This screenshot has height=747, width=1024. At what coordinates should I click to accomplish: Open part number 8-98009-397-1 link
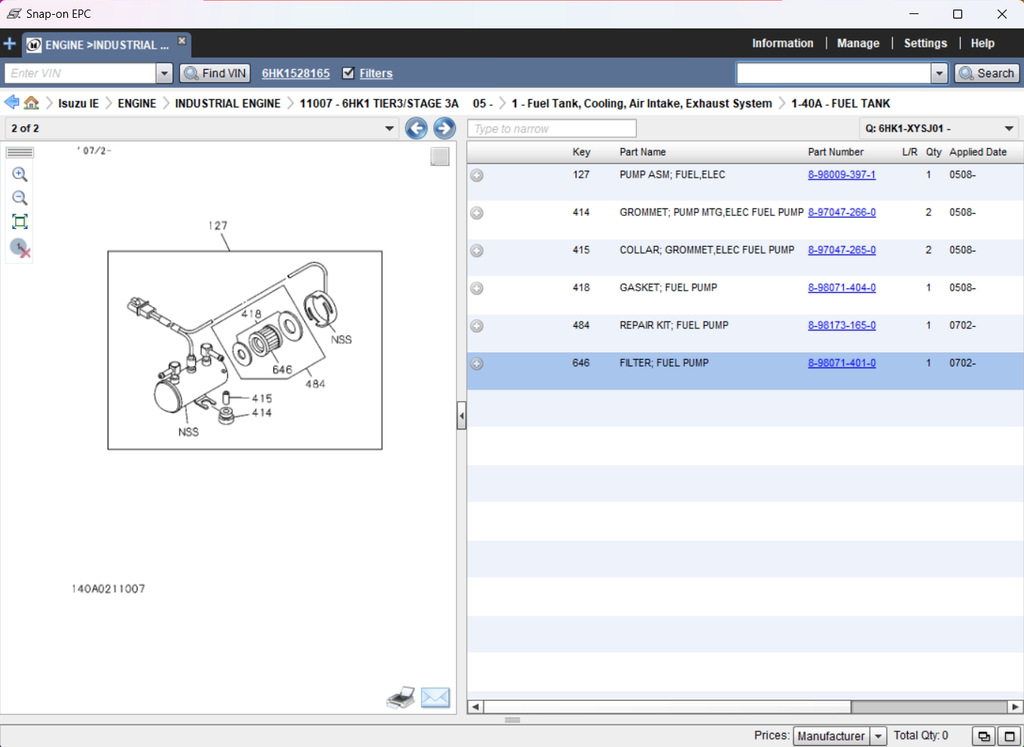tap(842, 174)
